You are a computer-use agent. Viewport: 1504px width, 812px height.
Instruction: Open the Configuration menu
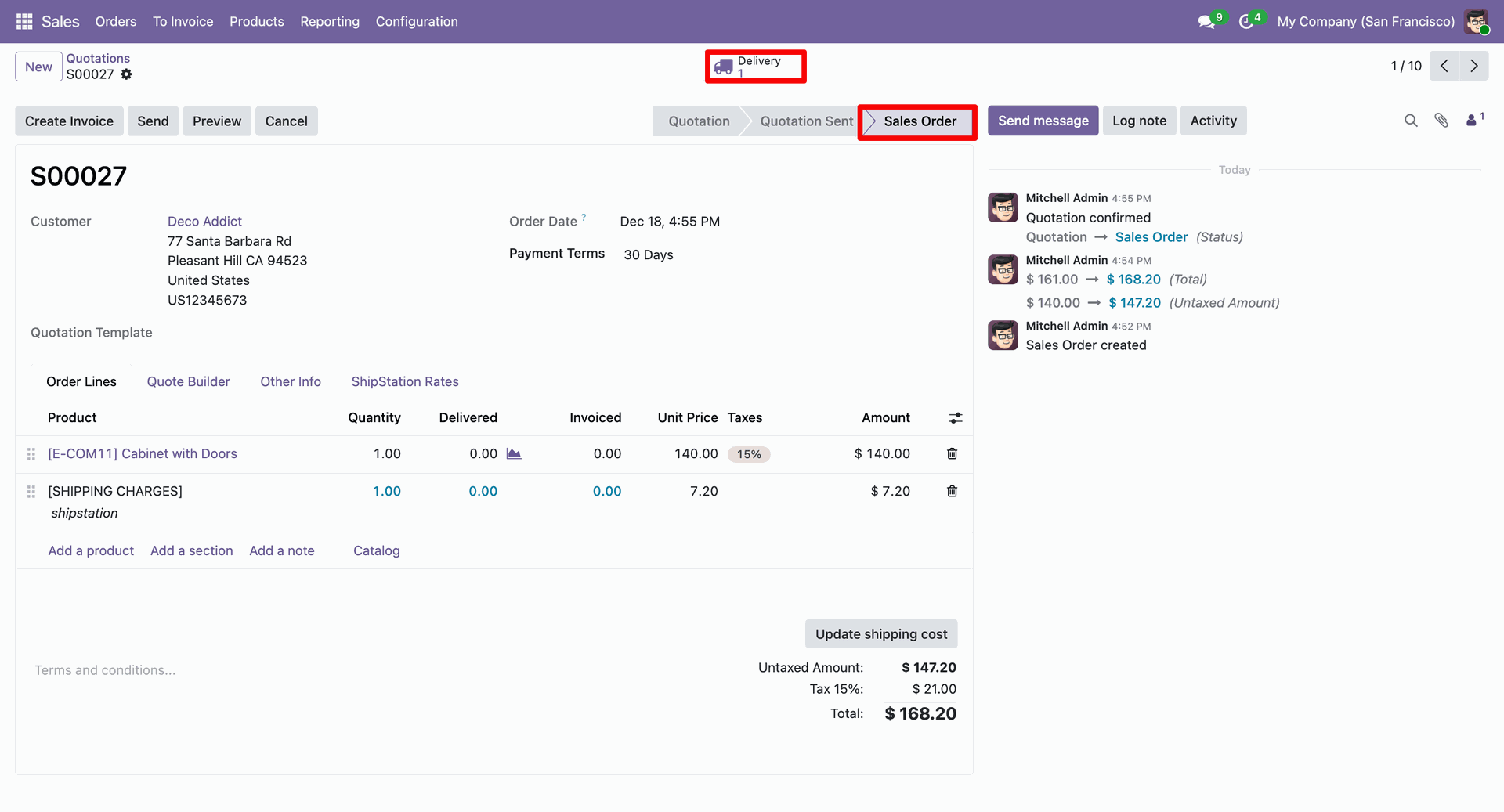416,22
